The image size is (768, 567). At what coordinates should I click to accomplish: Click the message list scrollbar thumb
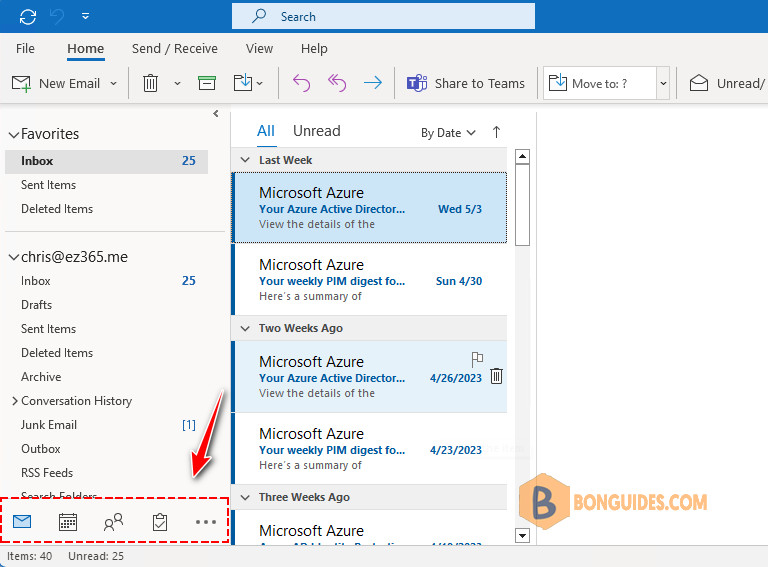[x=523, y=205]
